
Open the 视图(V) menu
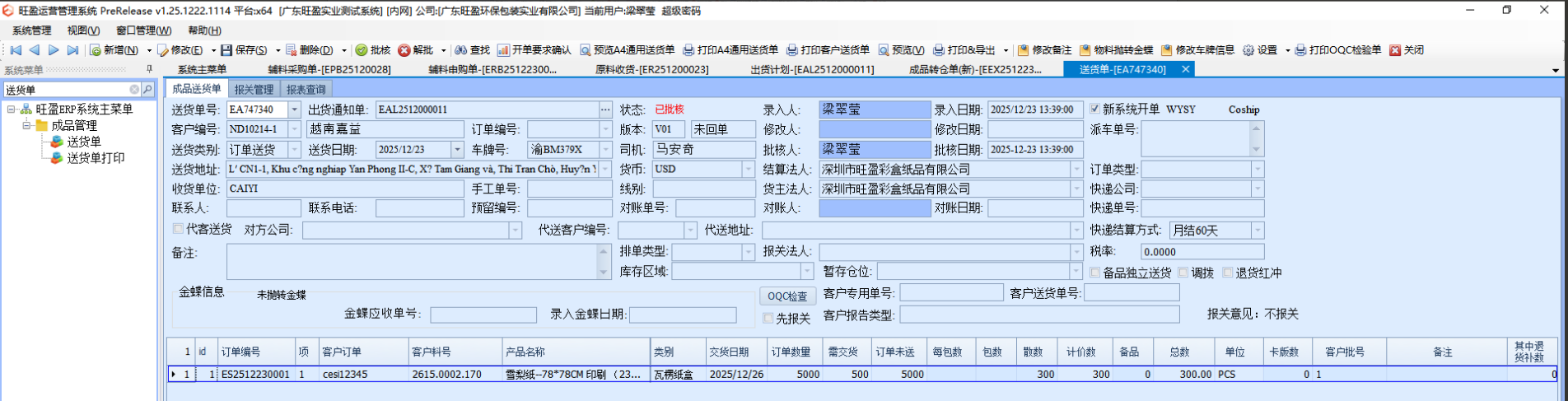click(x=83, y=30)
